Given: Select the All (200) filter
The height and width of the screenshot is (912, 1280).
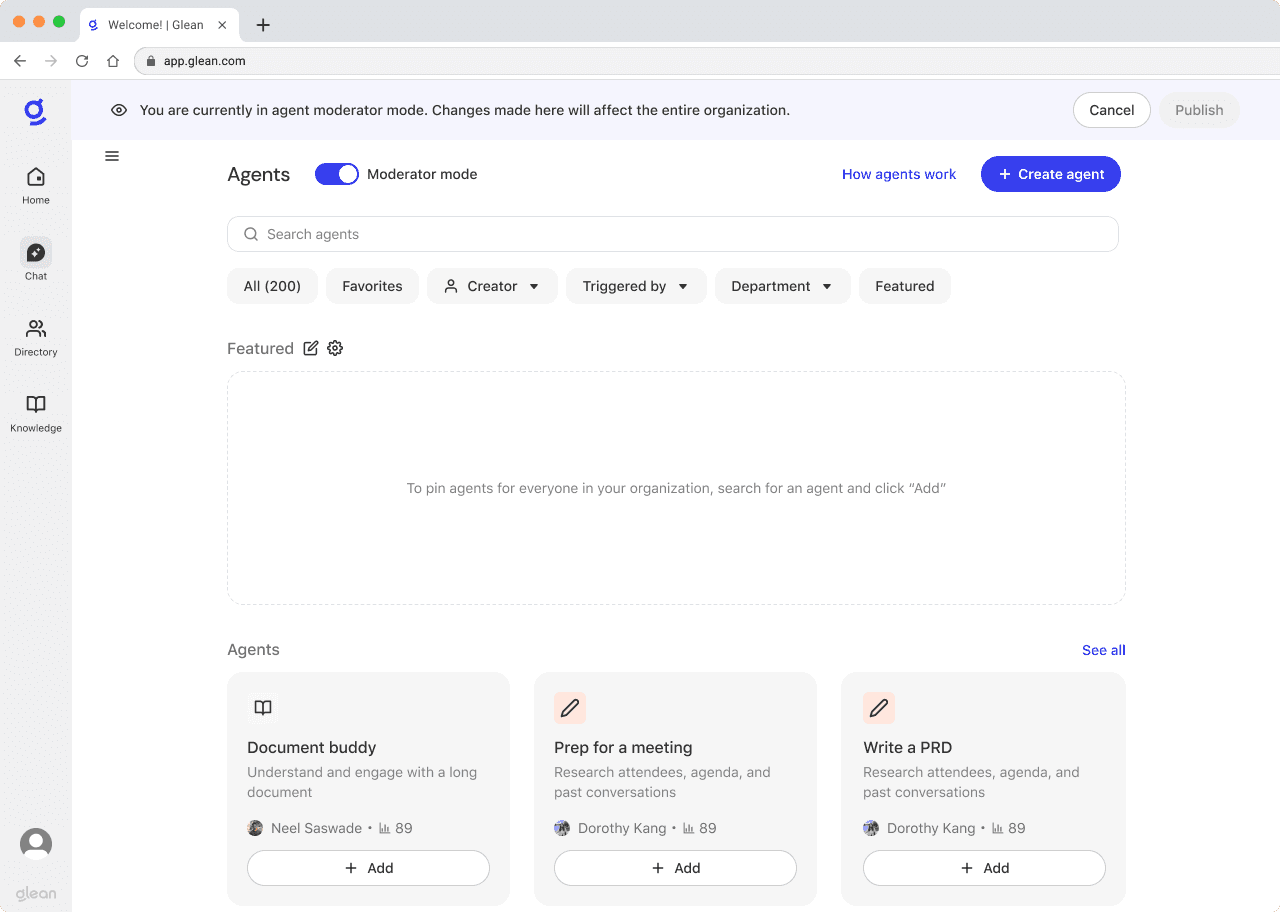Looking at the screenshot, I should coord(272,286).
